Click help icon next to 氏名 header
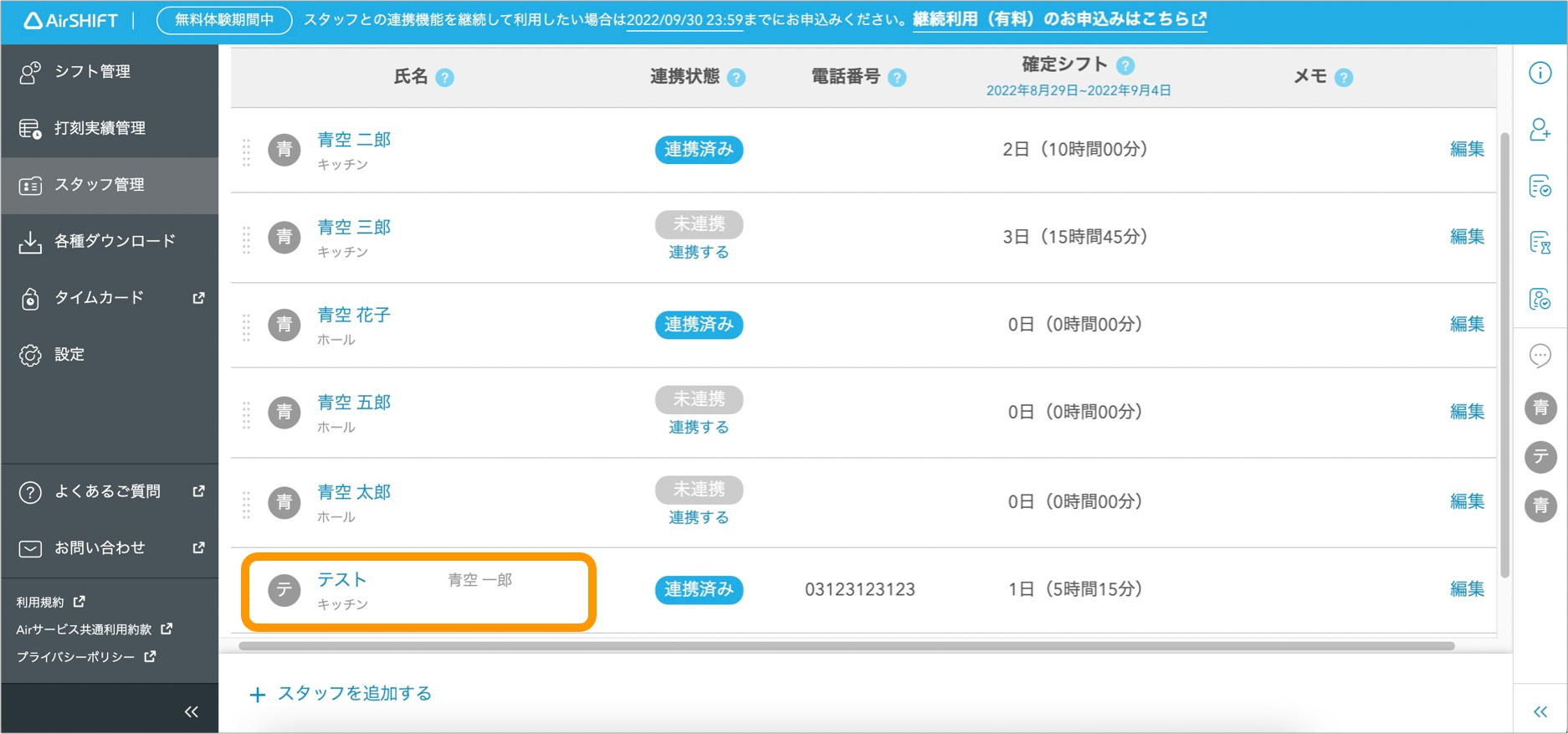The image size is (1568, 734). [x=445, y=78]
